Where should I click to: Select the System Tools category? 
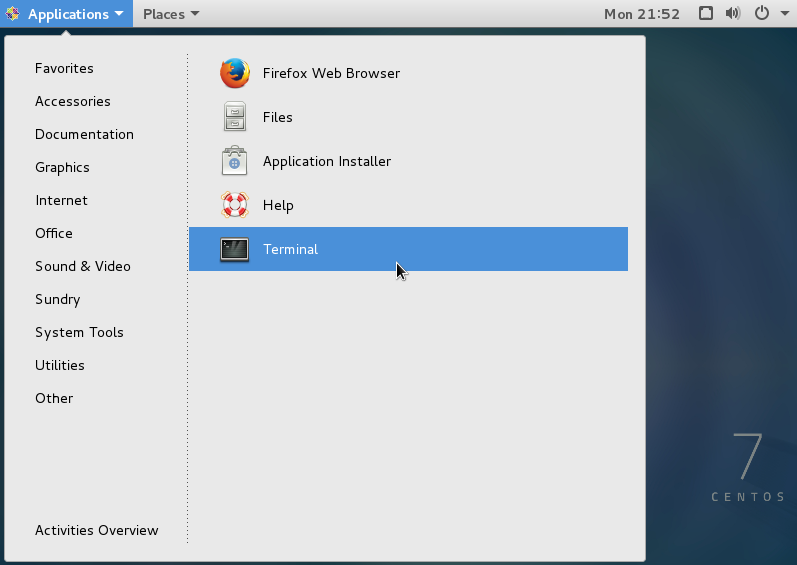(x=79, y=332)
